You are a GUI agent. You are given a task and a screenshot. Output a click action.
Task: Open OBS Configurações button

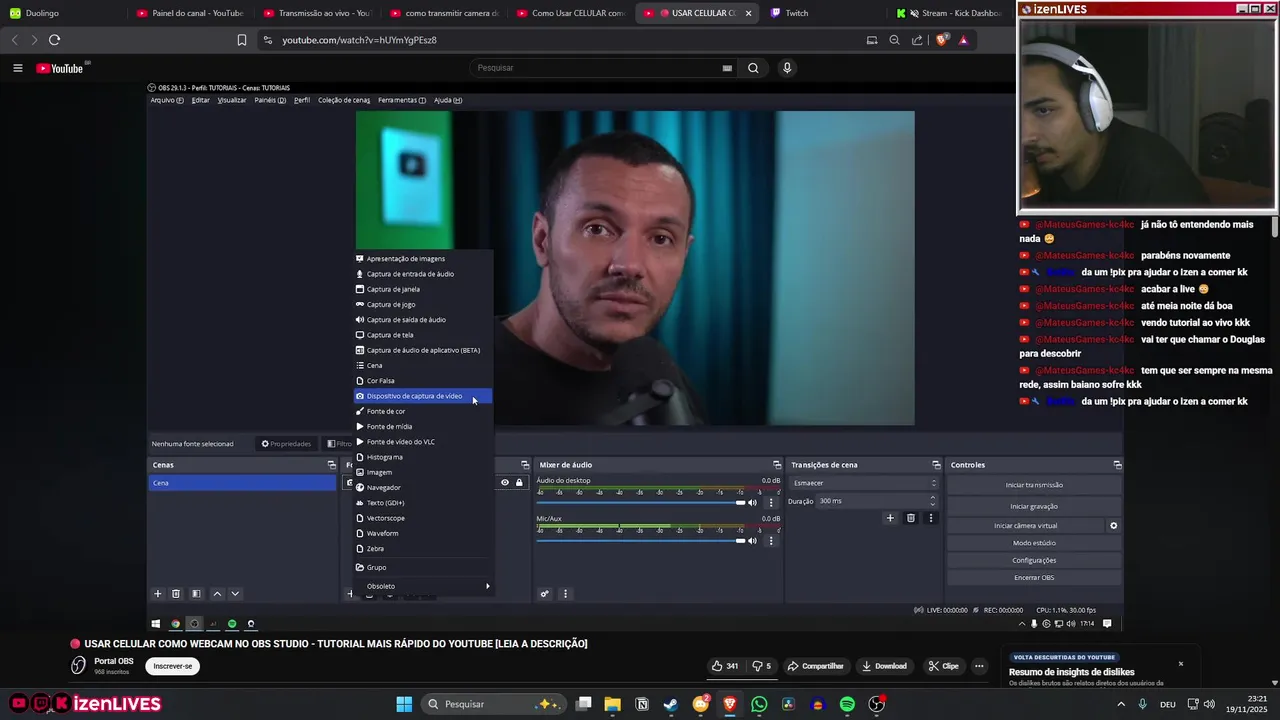(x=1034, y=560)
